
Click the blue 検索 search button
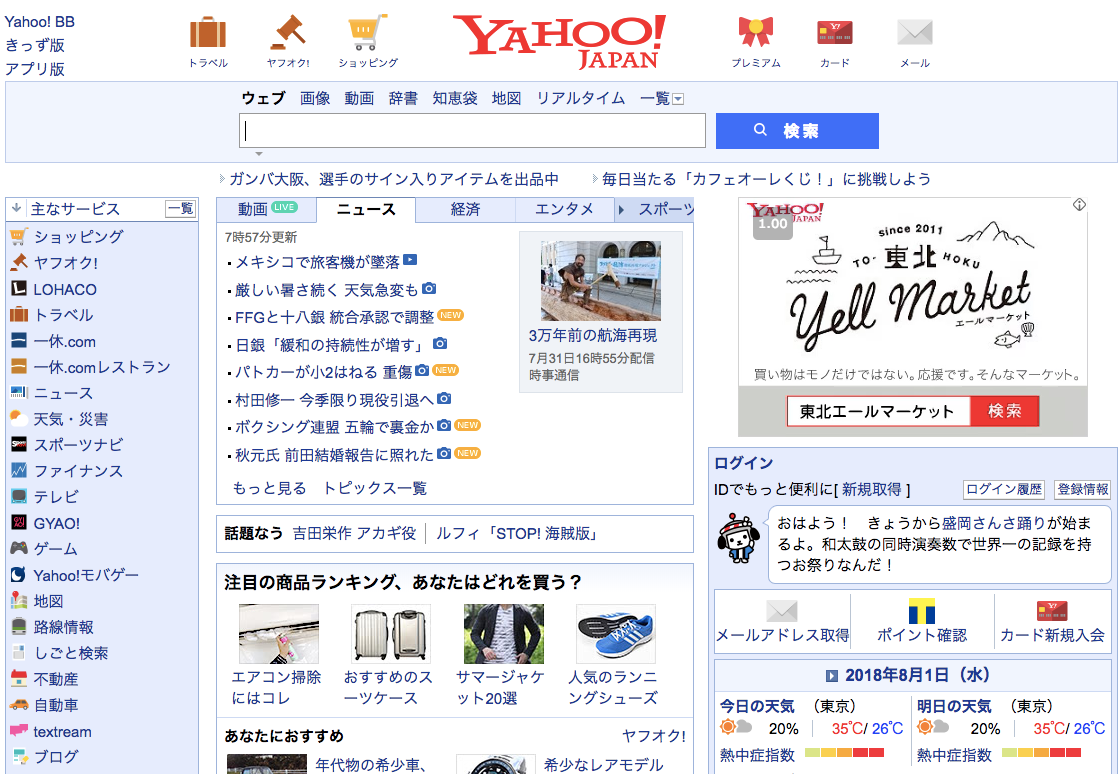tap(797, 131)
